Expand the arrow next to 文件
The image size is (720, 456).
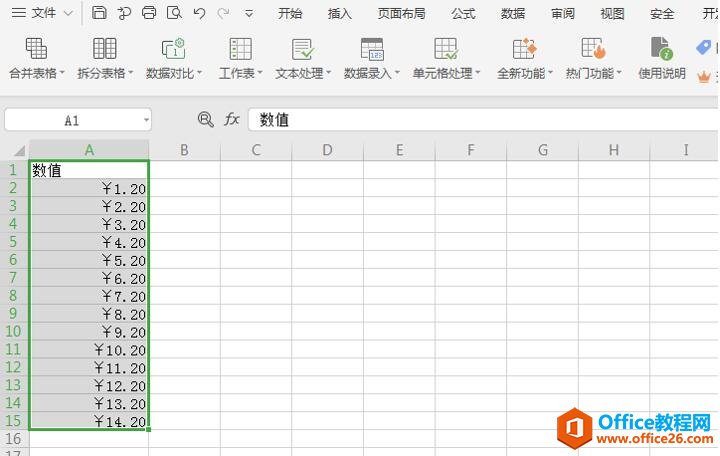[68, 13]
